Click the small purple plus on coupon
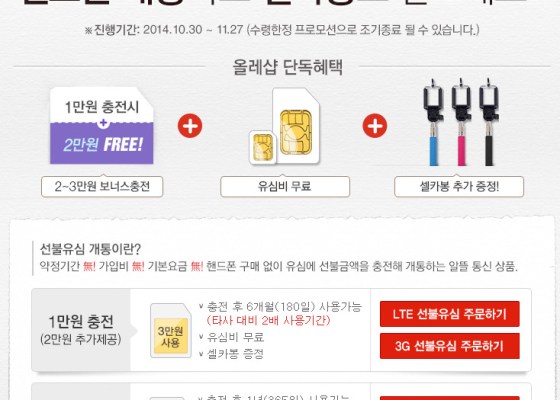The height and width of the screenshot is (400, 560). click(x=103, y=123)
